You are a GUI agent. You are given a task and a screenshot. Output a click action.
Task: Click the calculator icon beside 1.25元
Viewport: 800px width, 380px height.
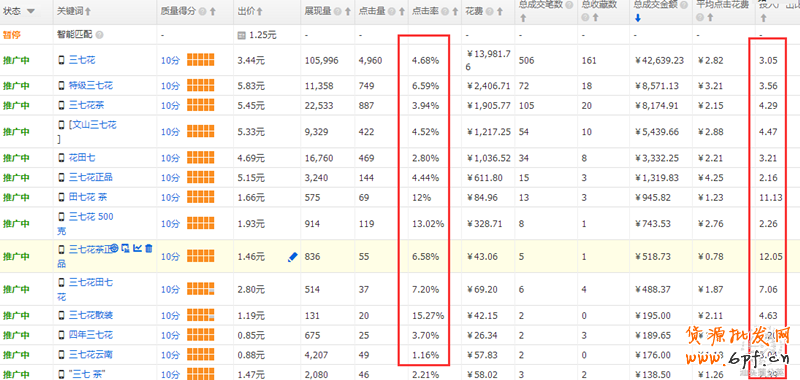(x=242, y=36)
